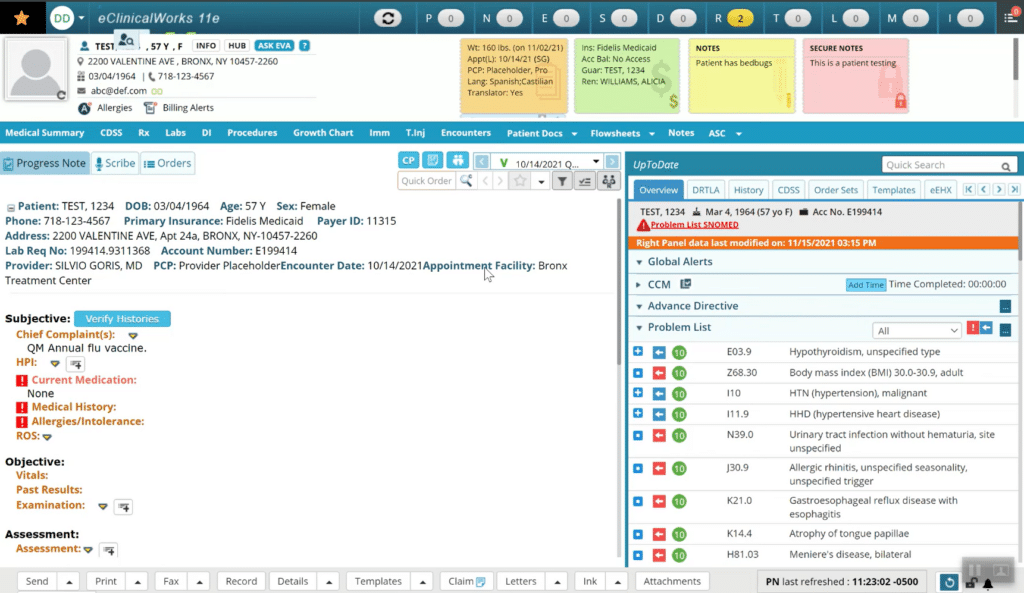1024x593 pixels.
Task: Click the blue refresh icon in bottom status bar
Action: [949, 582]
